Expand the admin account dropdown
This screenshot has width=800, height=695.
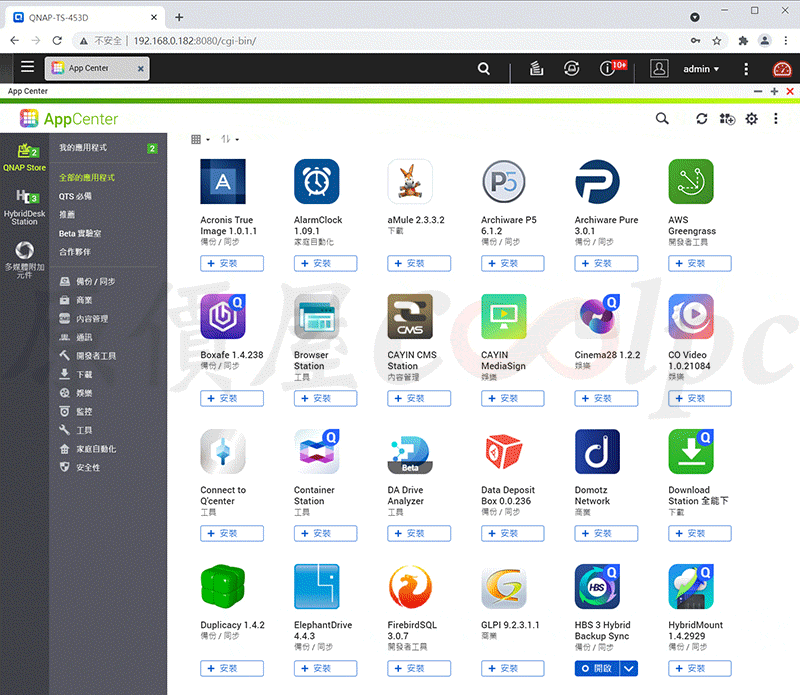[x=701, y=69]
